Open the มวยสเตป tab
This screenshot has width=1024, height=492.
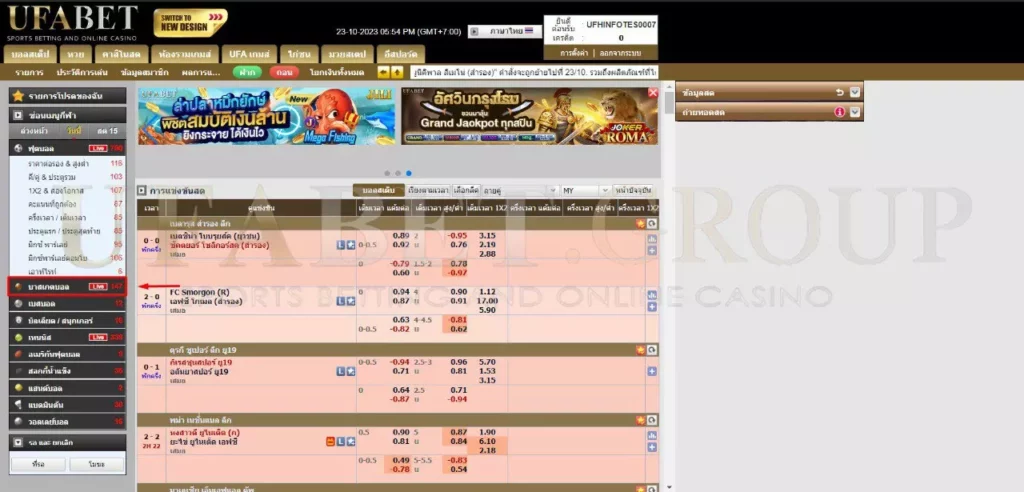click(x=345, y=52)
